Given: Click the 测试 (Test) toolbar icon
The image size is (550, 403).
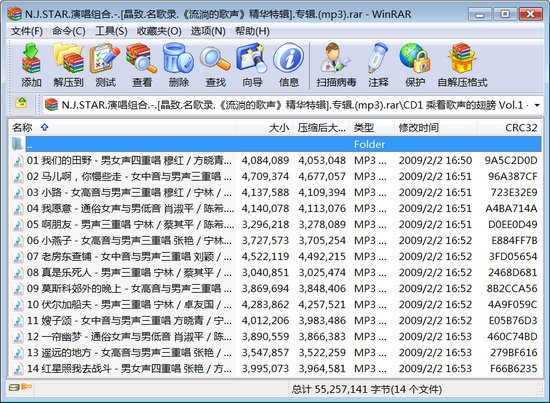Looking at the screenshot, I should [105, 58].
